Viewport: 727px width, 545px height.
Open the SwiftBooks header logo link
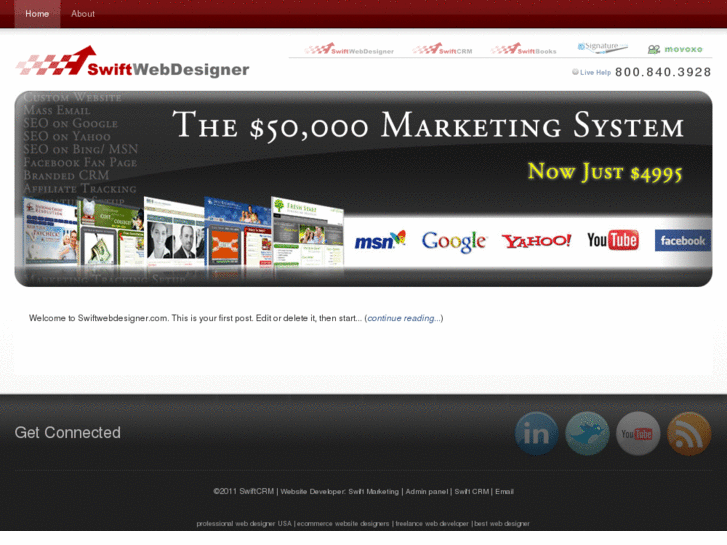tap(524, 49)
